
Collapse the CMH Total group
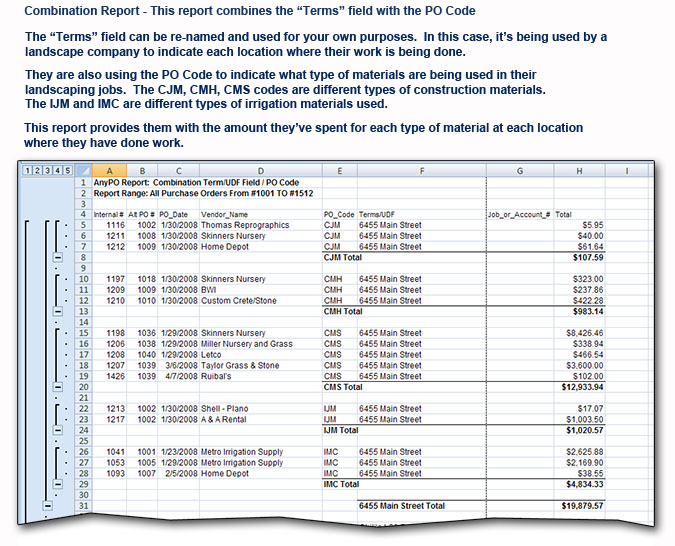(57, 311)
